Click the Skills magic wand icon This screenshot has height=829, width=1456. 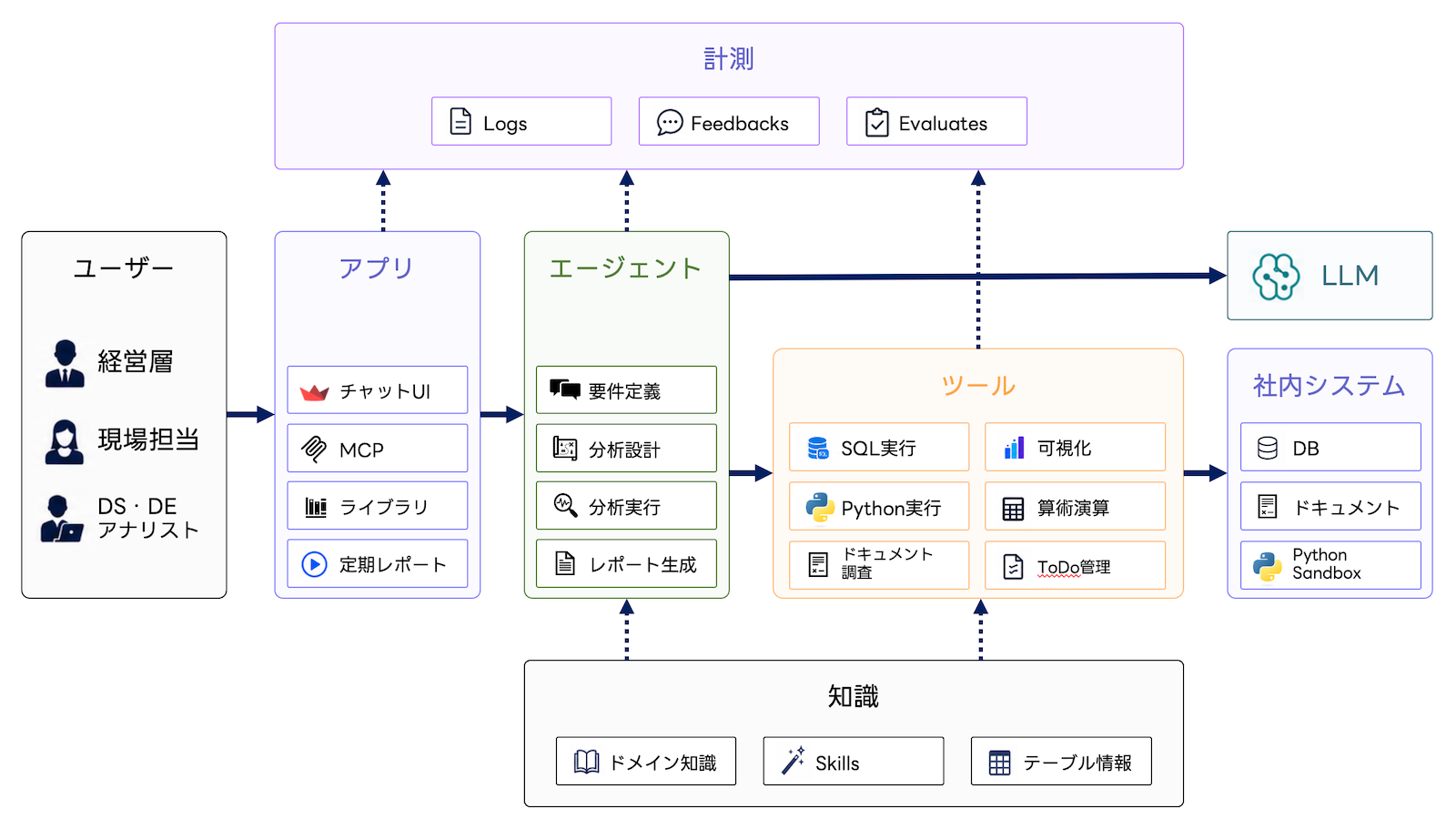click(x=793, y=761)
